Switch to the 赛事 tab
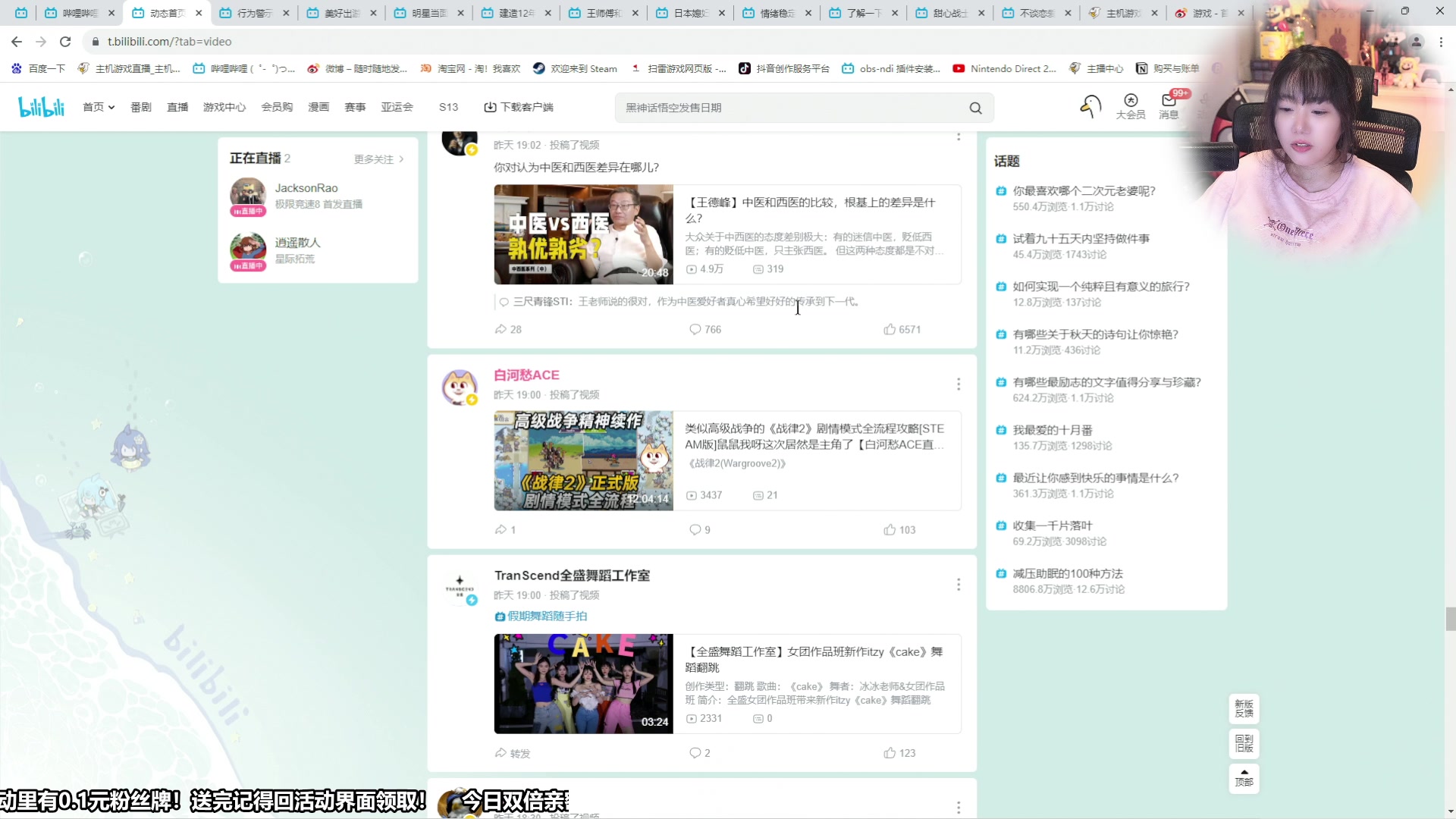 (354, 107)
